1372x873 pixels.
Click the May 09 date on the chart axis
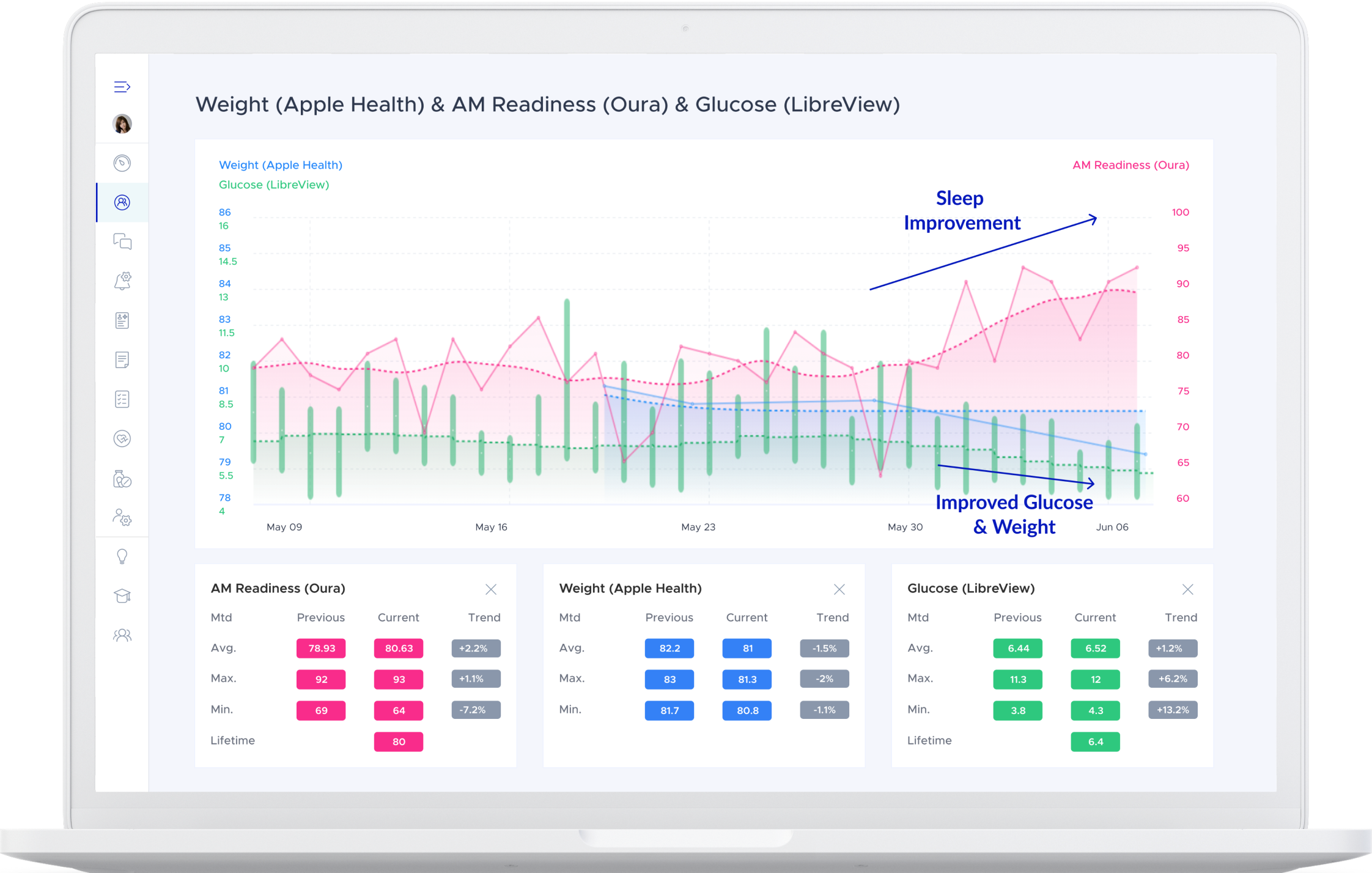click(x=284, y=527)
